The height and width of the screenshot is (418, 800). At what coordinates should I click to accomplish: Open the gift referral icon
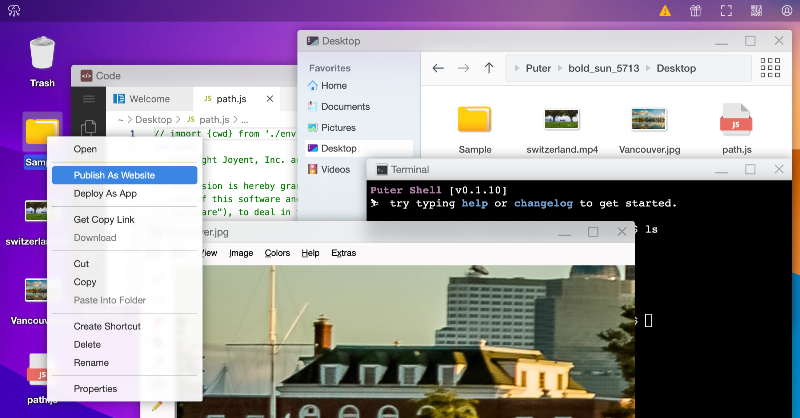695,11
